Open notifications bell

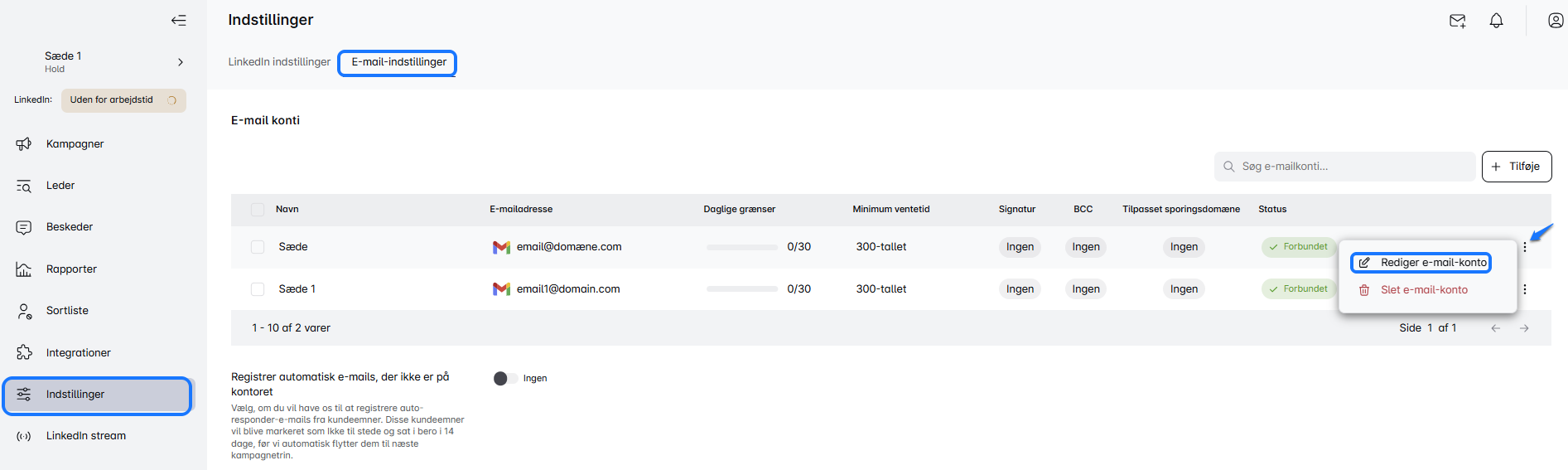coord(1496,21)
